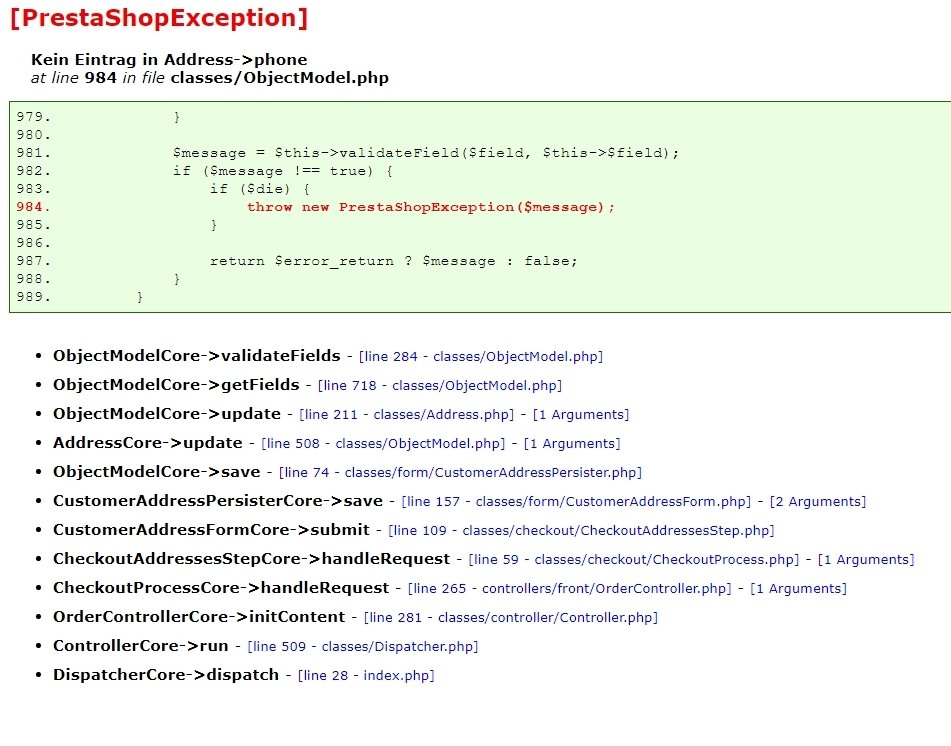The width and height of the screenshot is (951, 746).
Task: Open [line 508 - classes/ObjectModel.php] link
Action: click(383, 444)
